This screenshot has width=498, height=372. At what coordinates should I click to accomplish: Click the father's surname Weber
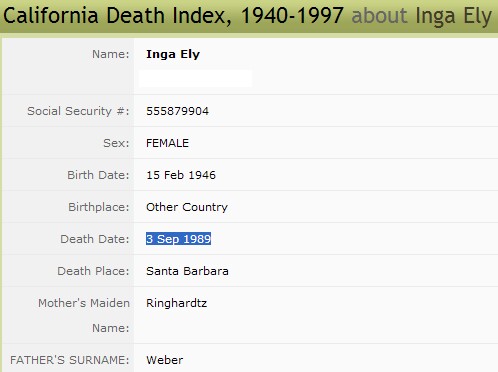165,360
